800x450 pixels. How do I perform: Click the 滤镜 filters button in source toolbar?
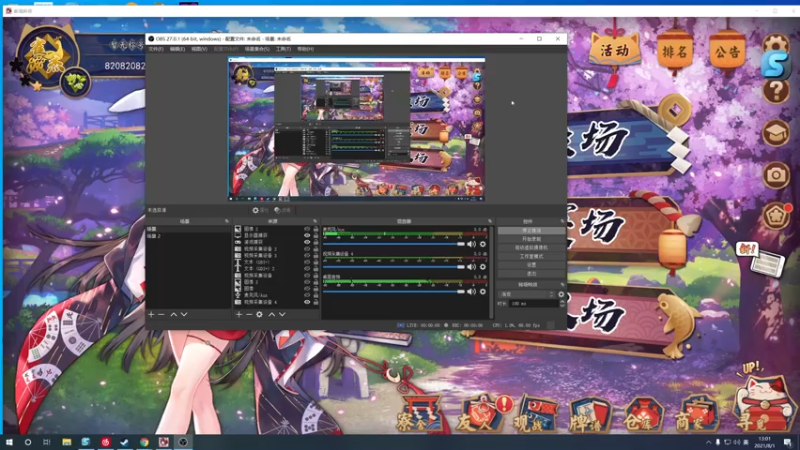pyautogui.click(x=282, y=210)
